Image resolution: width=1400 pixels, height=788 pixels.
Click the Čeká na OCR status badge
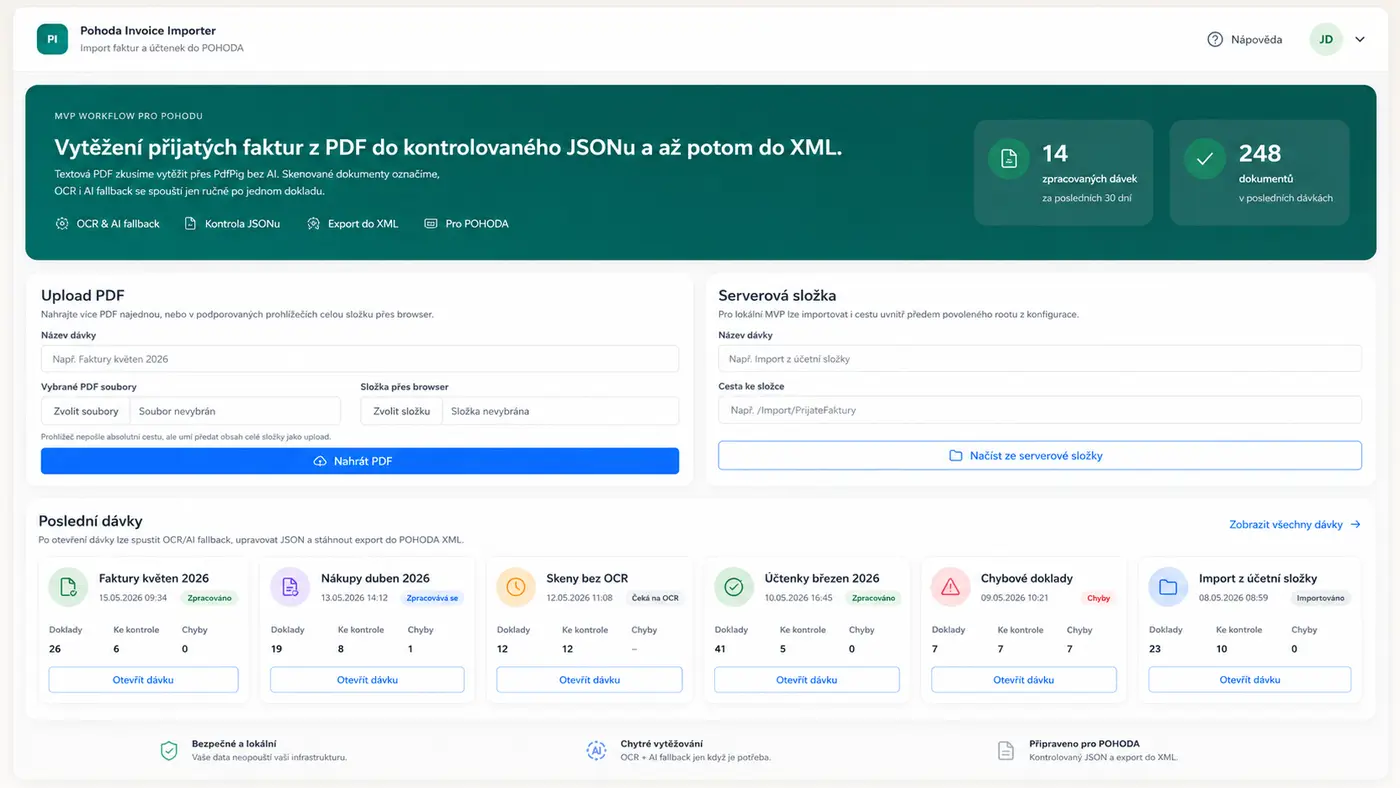656,598
